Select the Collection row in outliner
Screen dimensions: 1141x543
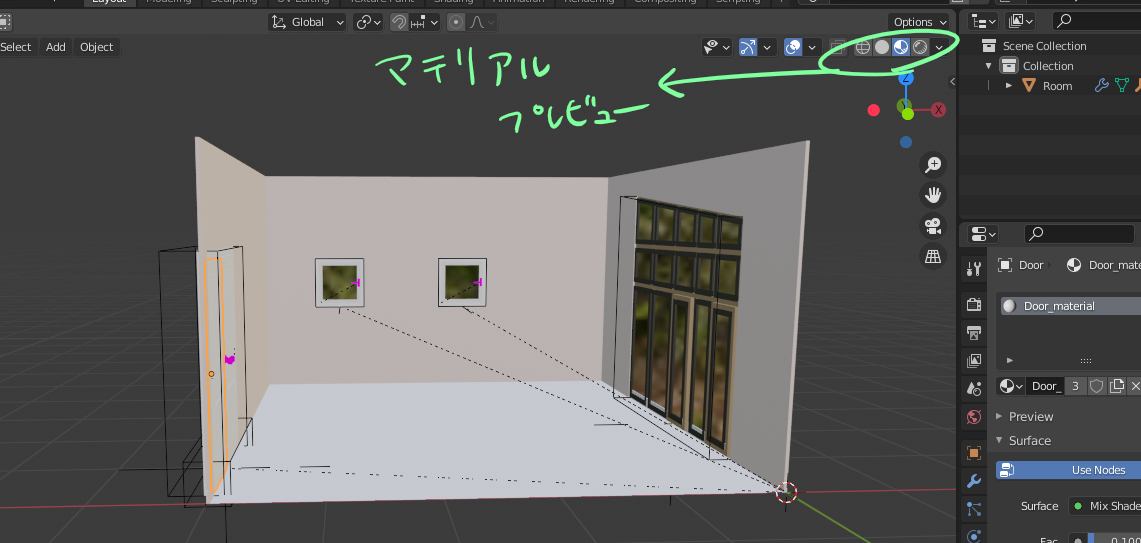pos(1048,66)
